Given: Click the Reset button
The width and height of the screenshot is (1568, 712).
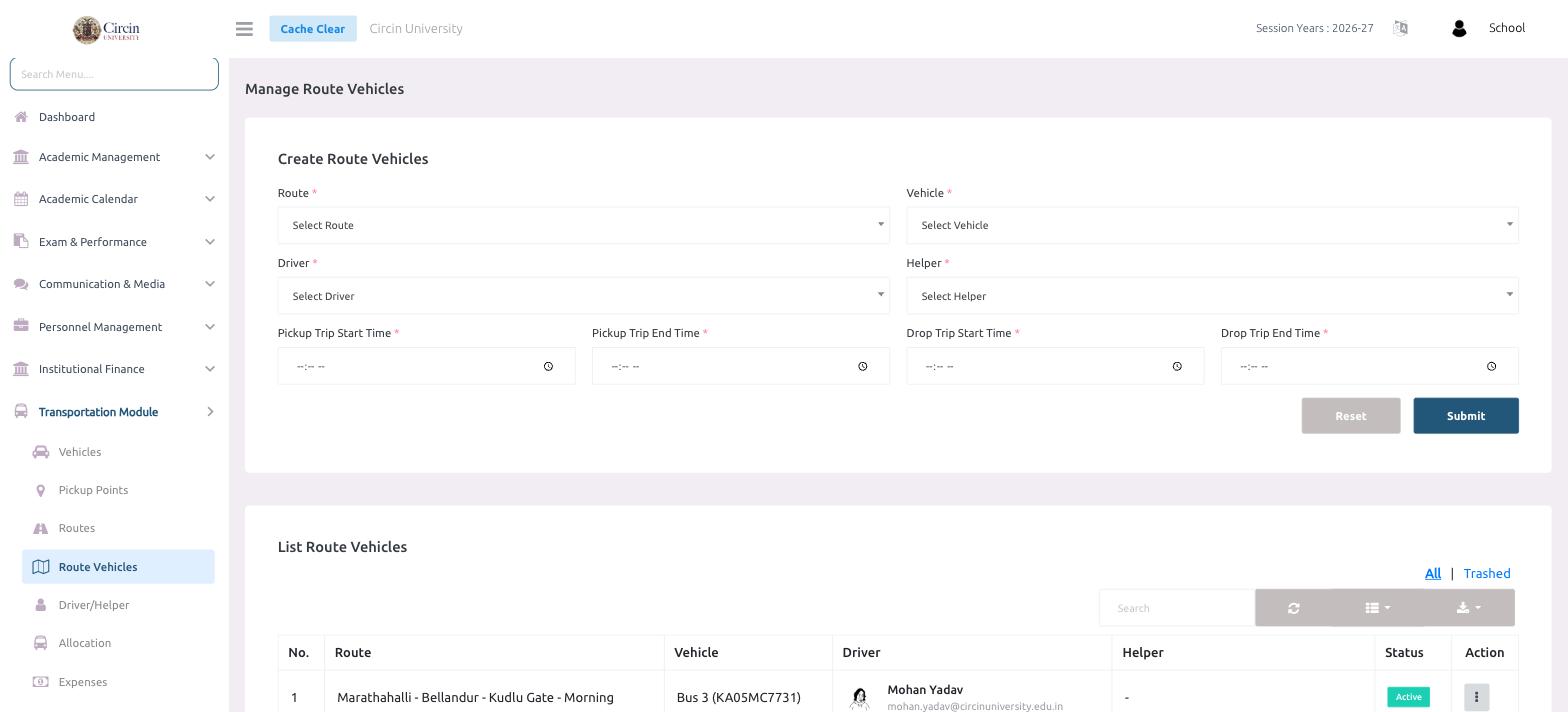Looking at the screenshot, I should [1351, 416].
